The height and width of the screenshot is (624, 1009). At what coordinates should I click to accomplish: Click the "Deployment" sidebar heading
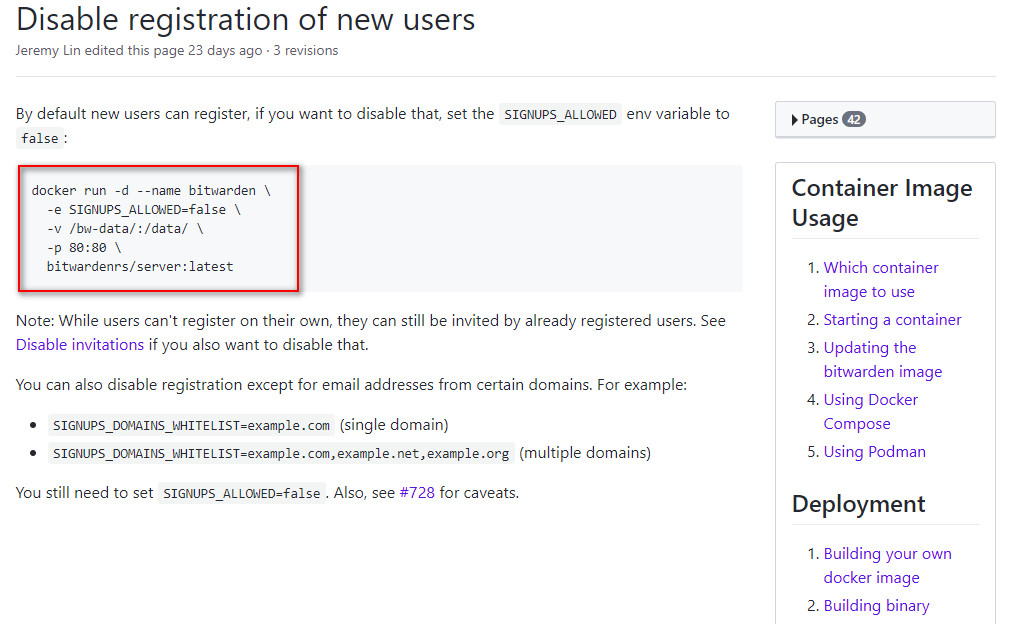(858, 504)
